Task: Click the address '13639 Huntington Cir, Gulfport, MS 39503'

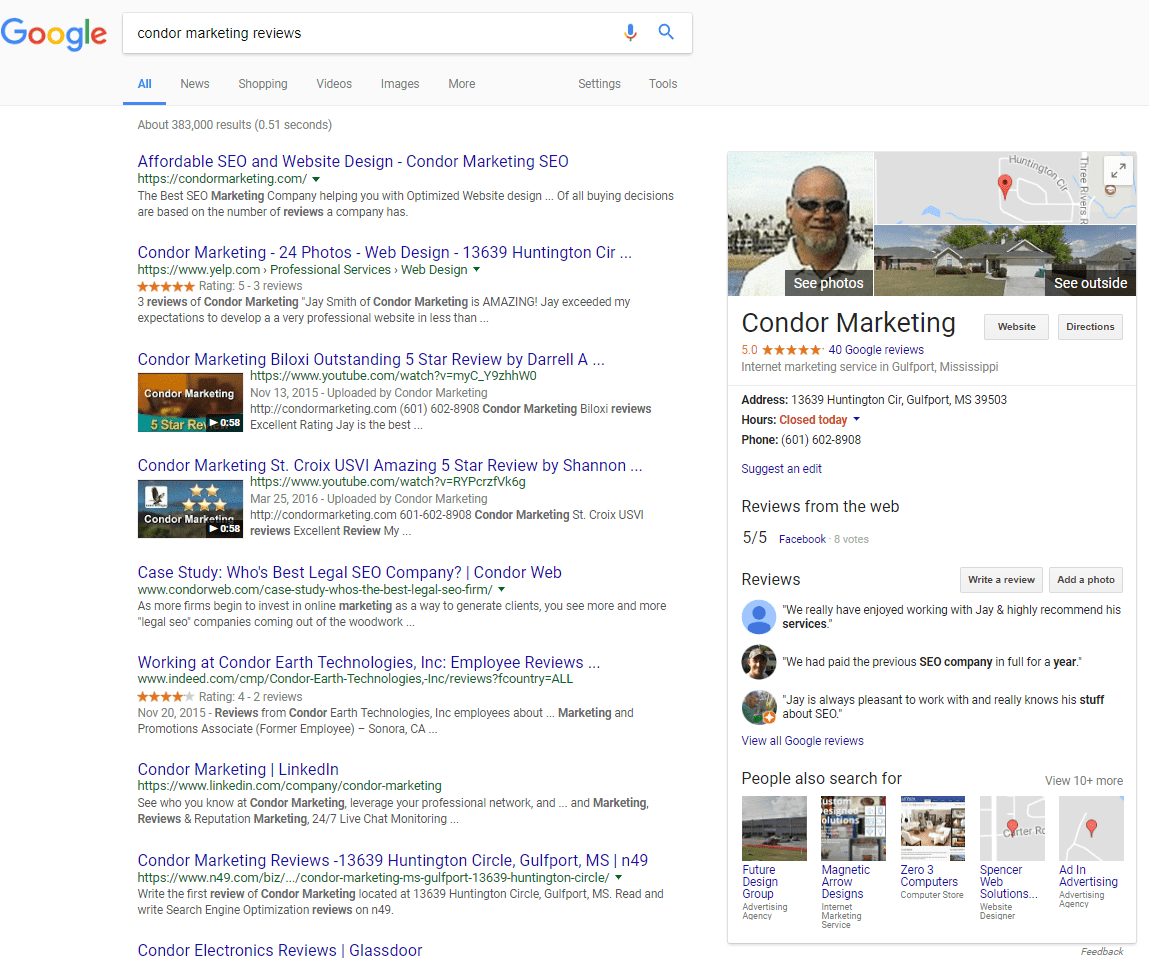Action: tap(898, 399)
